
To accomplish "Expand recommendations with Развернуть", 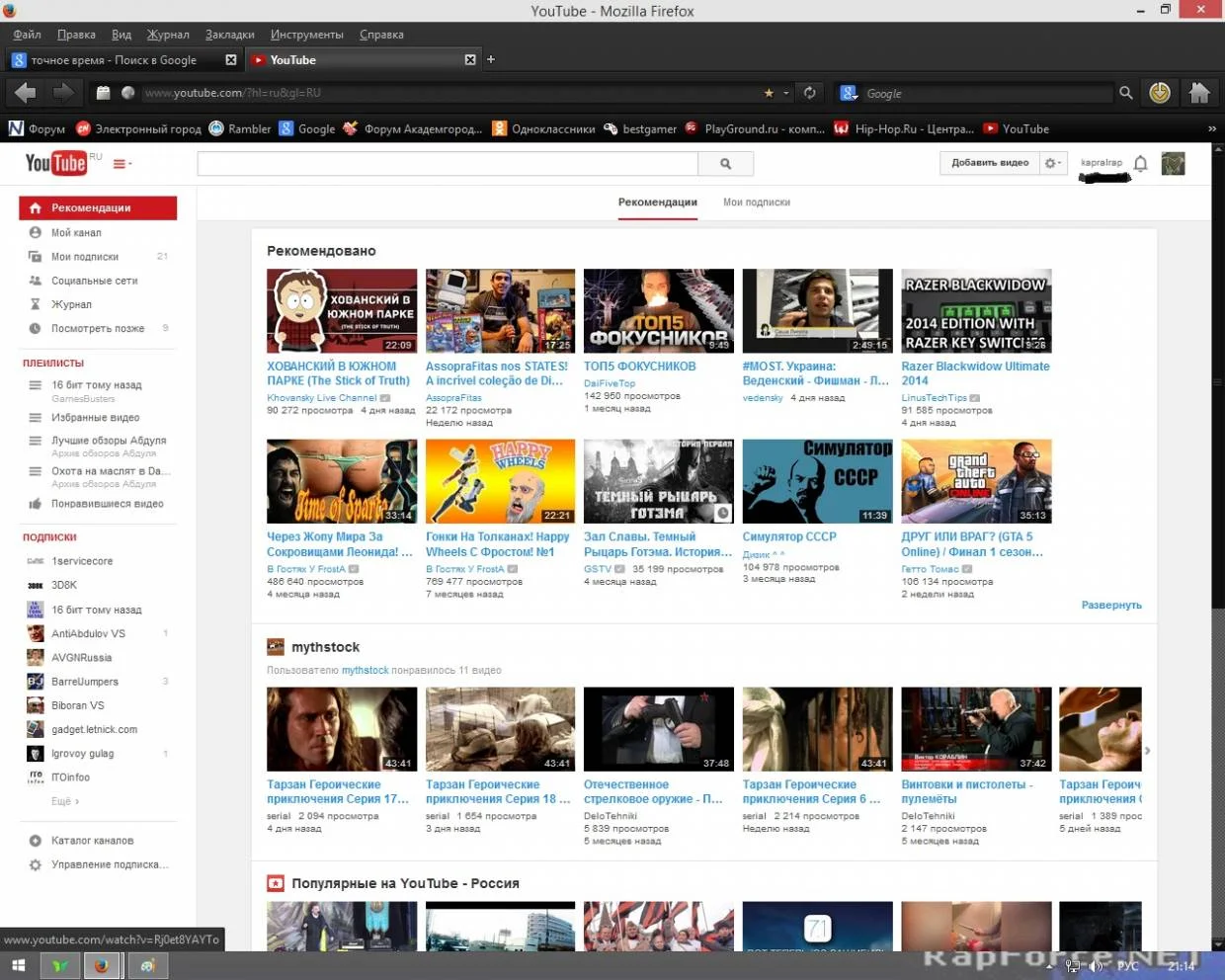I will pos(1111,605).
